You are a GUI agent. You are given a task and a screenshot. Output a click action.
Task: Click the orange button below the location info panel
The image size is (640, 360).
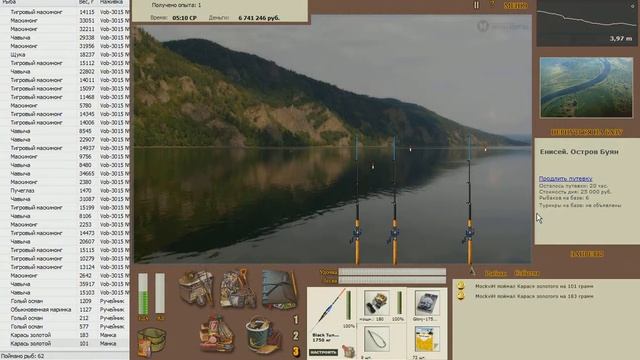(587, 254)
